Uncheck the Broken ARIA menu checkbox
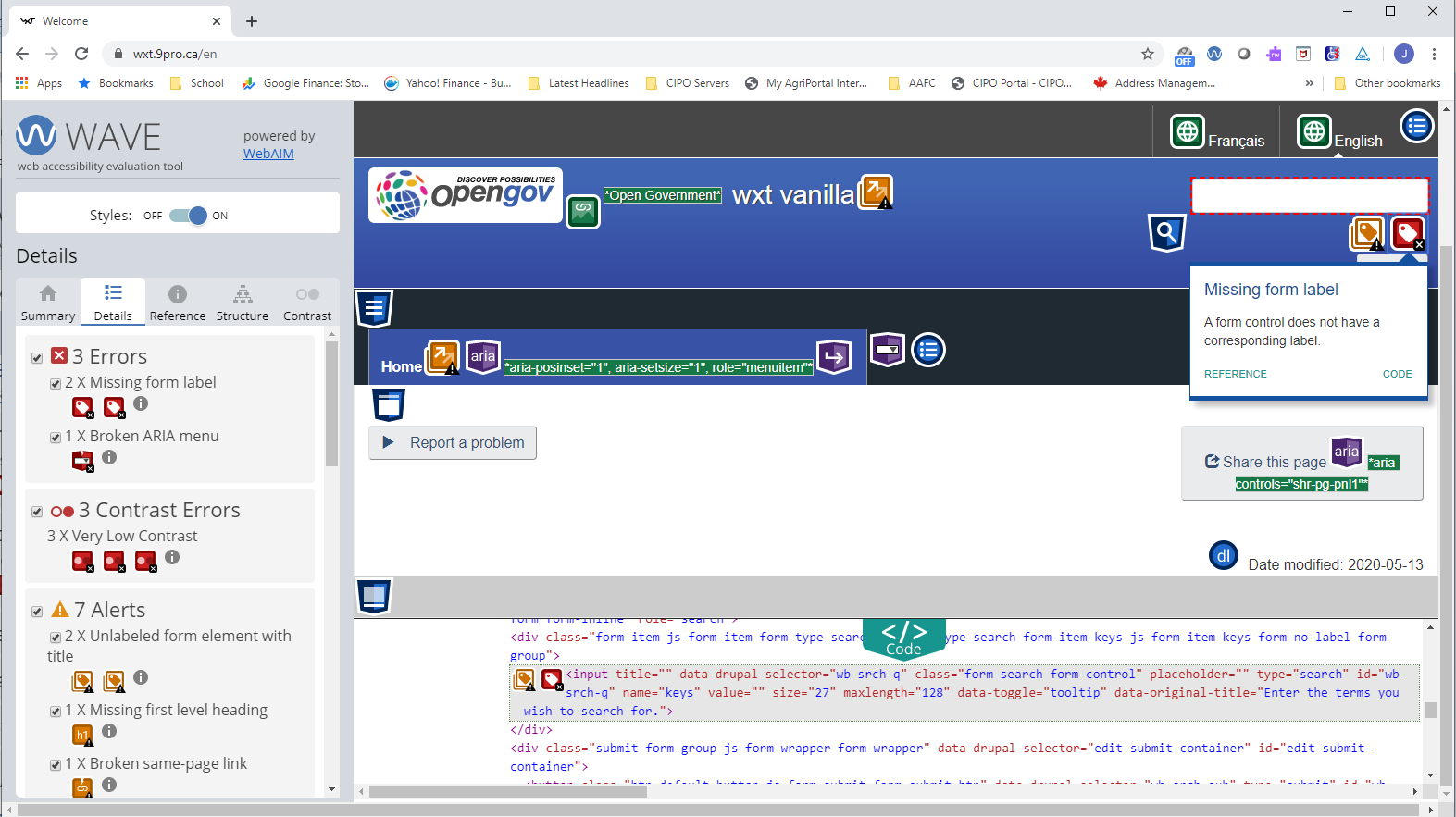Screen dimensions: 1456x817 56,438
